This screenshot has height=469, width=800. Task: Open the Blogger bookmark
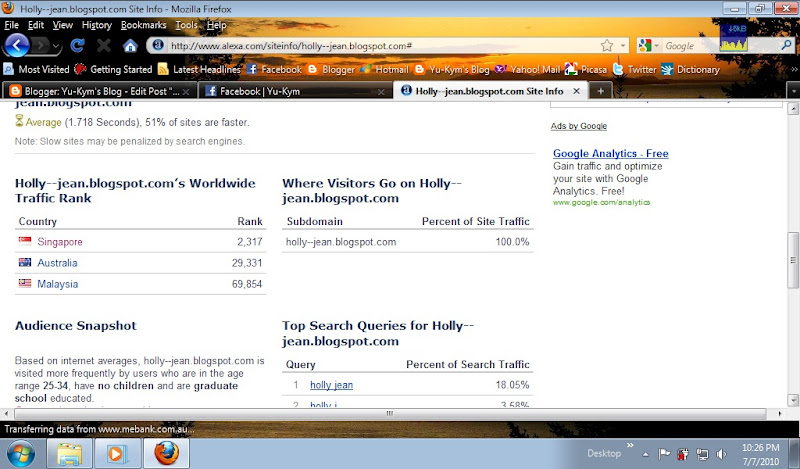(331, 69)
